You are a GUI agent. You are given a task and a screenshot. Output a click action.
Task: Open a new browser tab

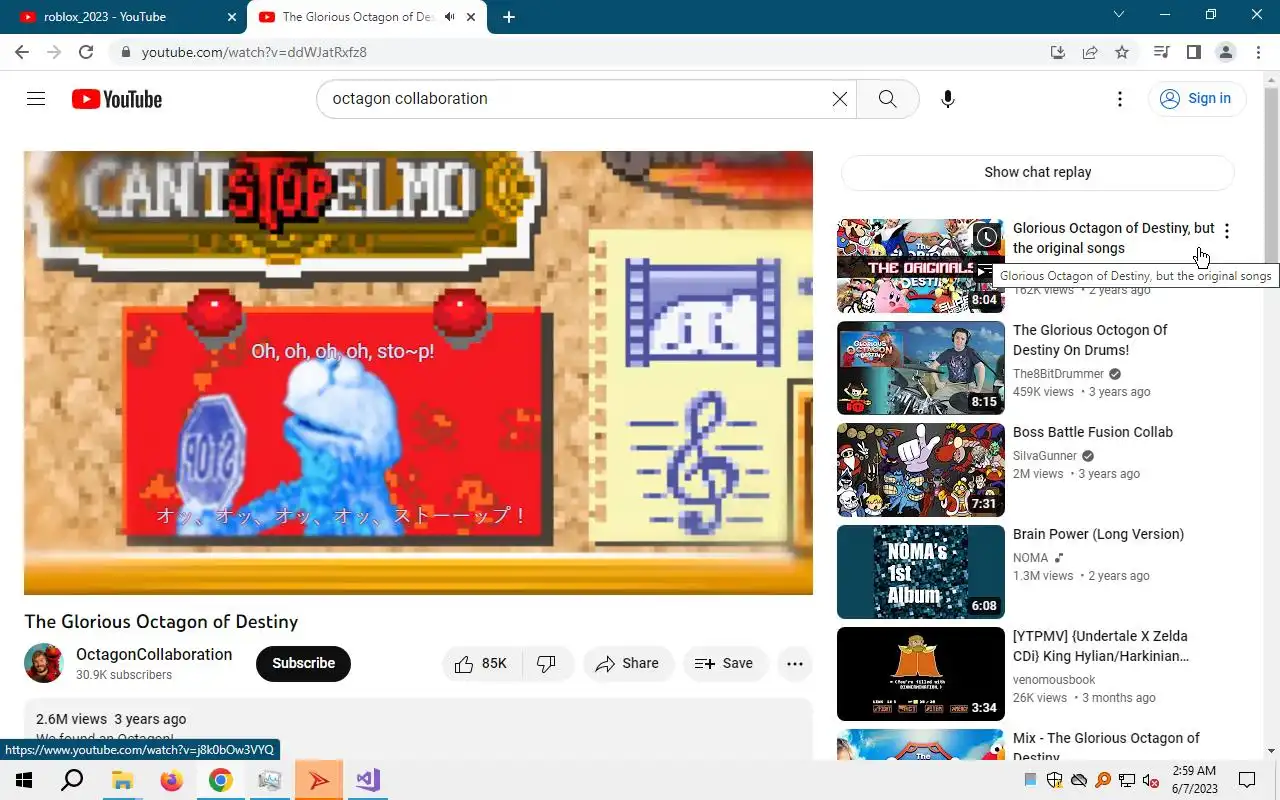click(x=509, y=17)
